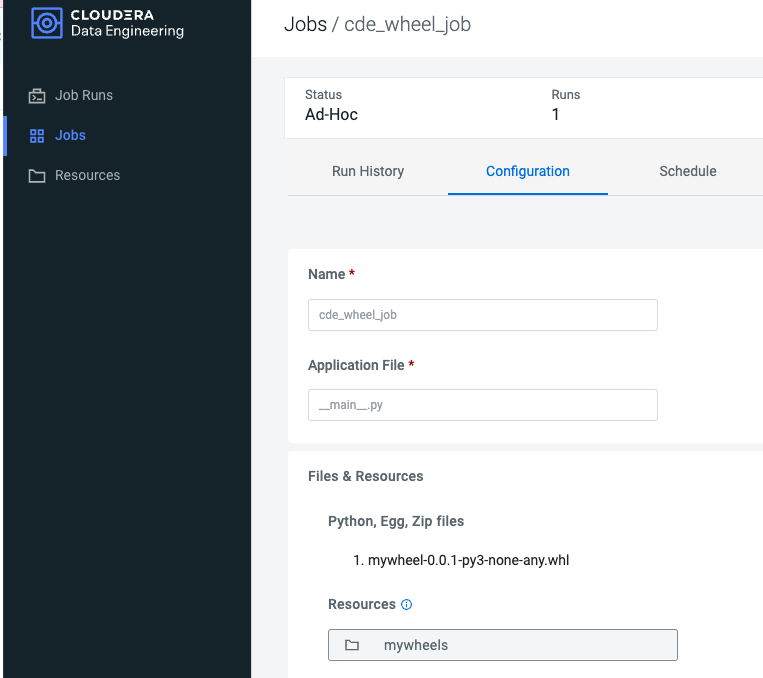Image resolution: width=763 pixels, height=678 pixels.
Task: Select mywheel-0.0.1-py3-none-any.whl file entry
Action: (469, 560)
